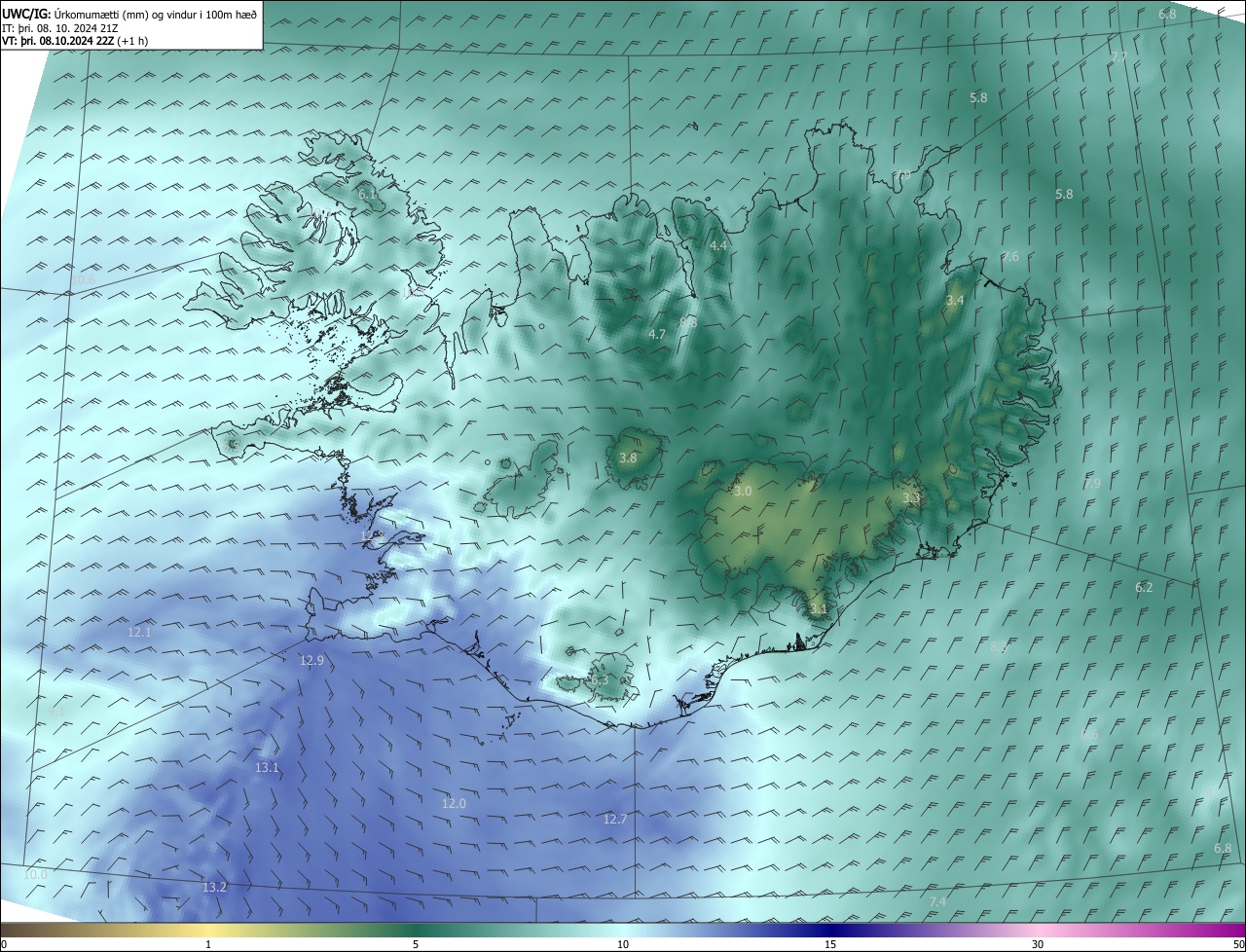This screenshot has width=1246, height=952.
Task: Click the precipitation colour scale bar
Action: click(623, 931)
